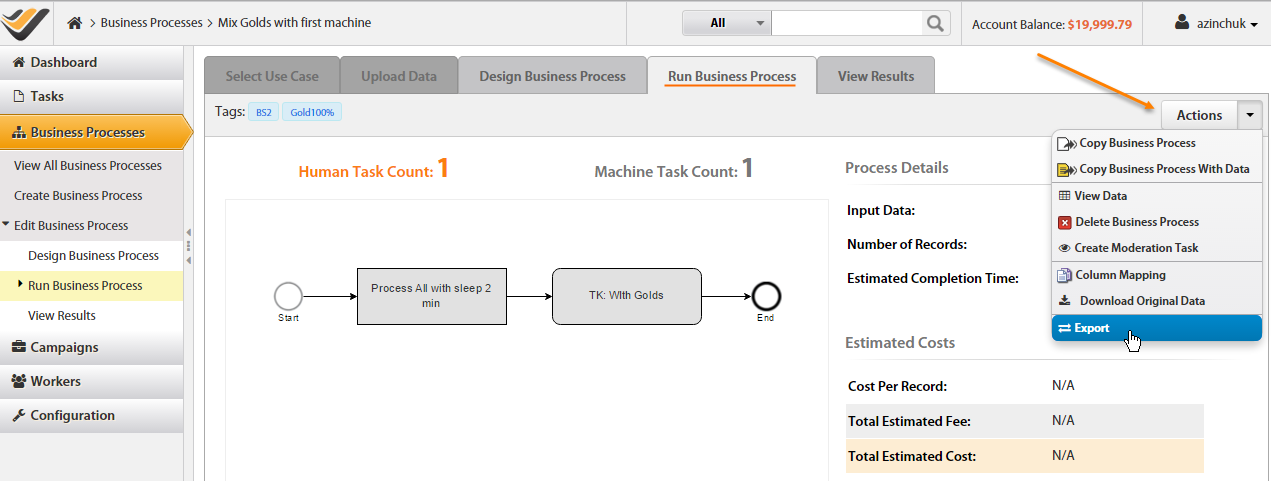Open the All search filter dropdown
This screenshot has width=1271, height=481.
726,23
